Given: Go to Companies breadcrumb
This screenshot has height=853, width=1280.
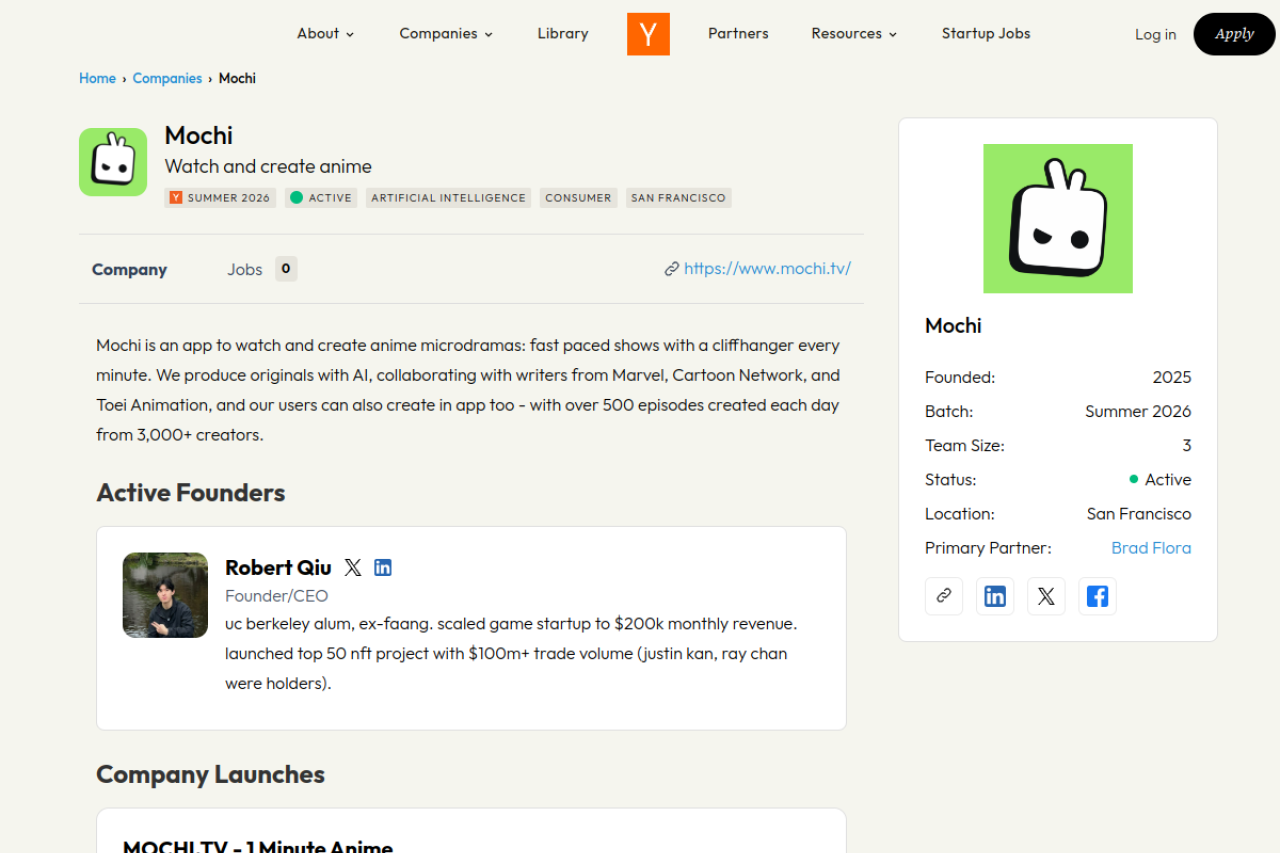Looking at the screenshot, I should pyautogui.click(x=167, y=78).
